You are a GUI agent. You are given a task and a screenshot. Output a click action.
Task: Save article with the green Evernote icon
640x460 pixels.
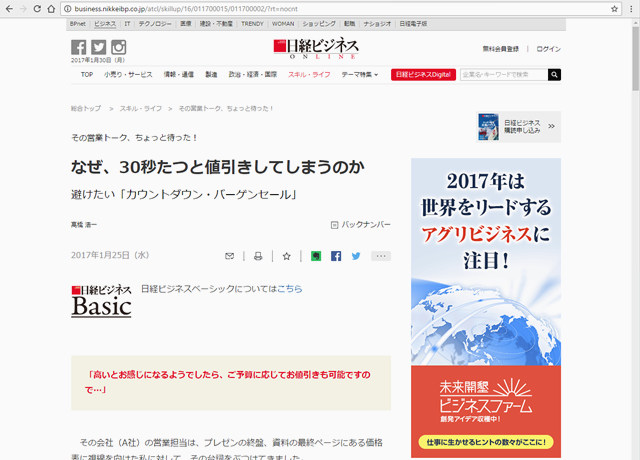(x=316, y=256)
